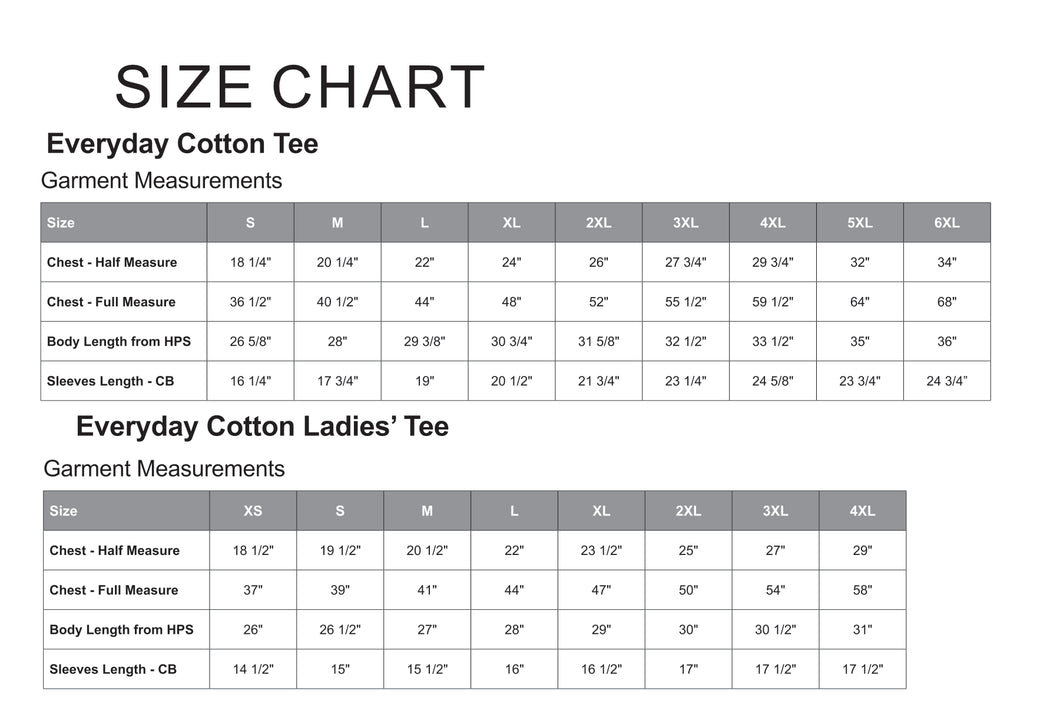The width and height of the screenshot is (1060, 707).
Task: Click the 18 1/2" chest half measure cell
Action: pyautogui.click(x=253, y=551)
